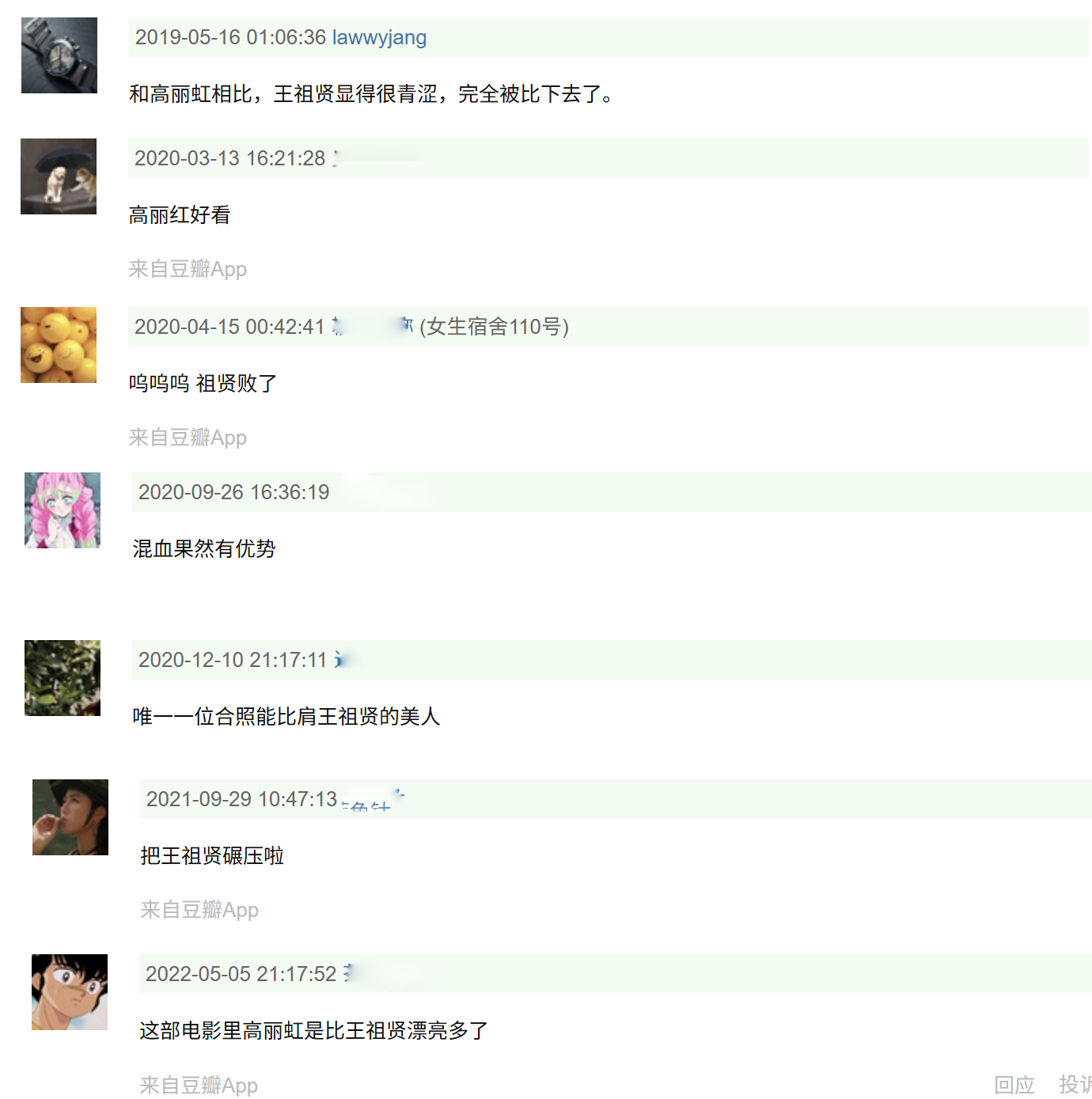Open lawwyjang's user profile link

[x=379, y=37]
